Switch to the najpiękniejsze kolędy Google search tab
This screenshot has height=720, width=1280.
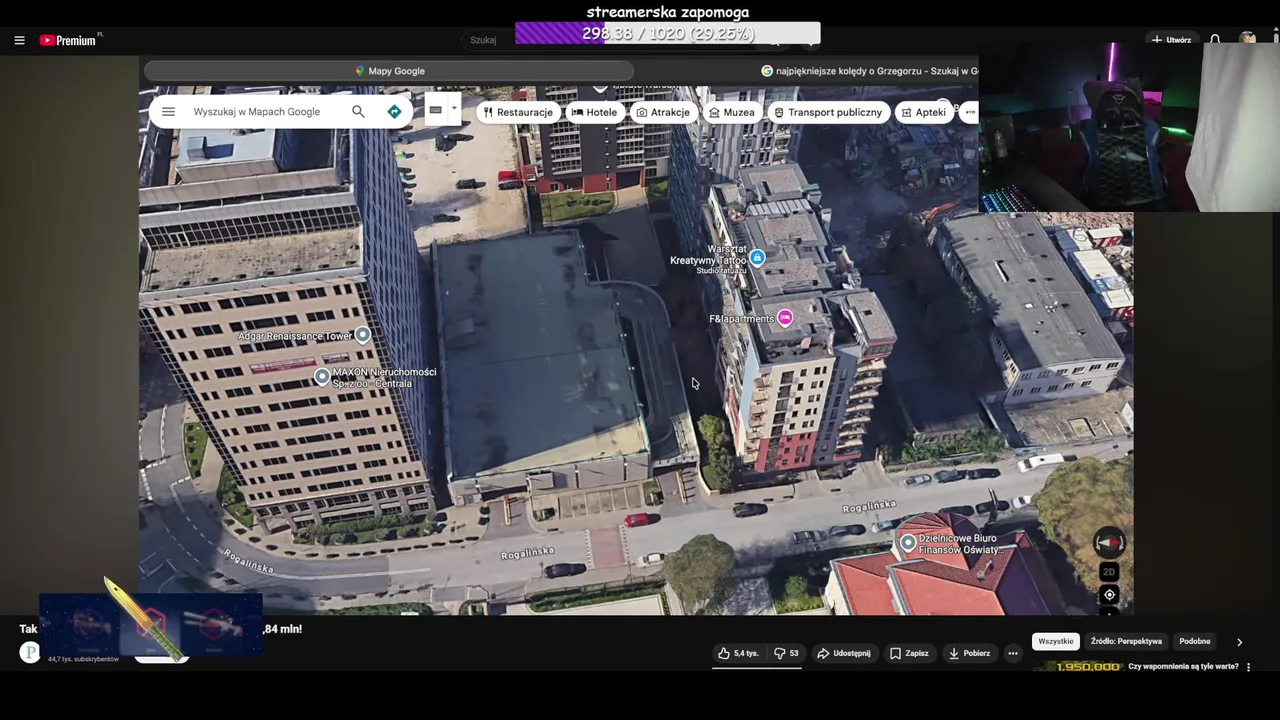[x=868, y=71]
